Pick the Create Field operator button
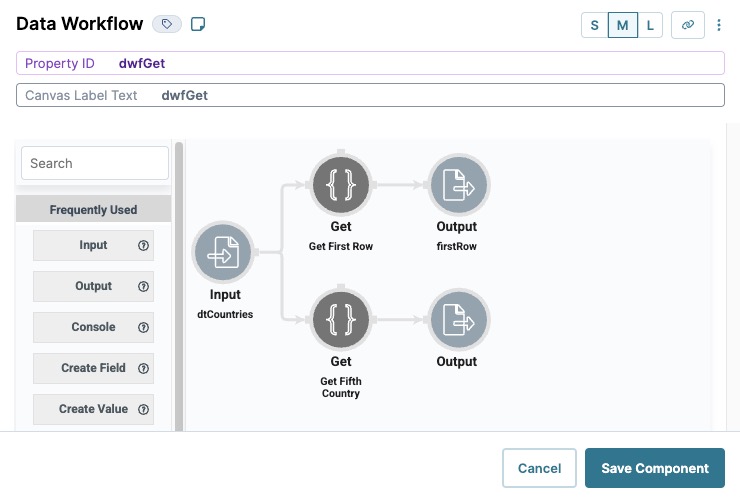The height and width of the screenshot is (497, 740). pyautogui.click(x=93, y=368)
